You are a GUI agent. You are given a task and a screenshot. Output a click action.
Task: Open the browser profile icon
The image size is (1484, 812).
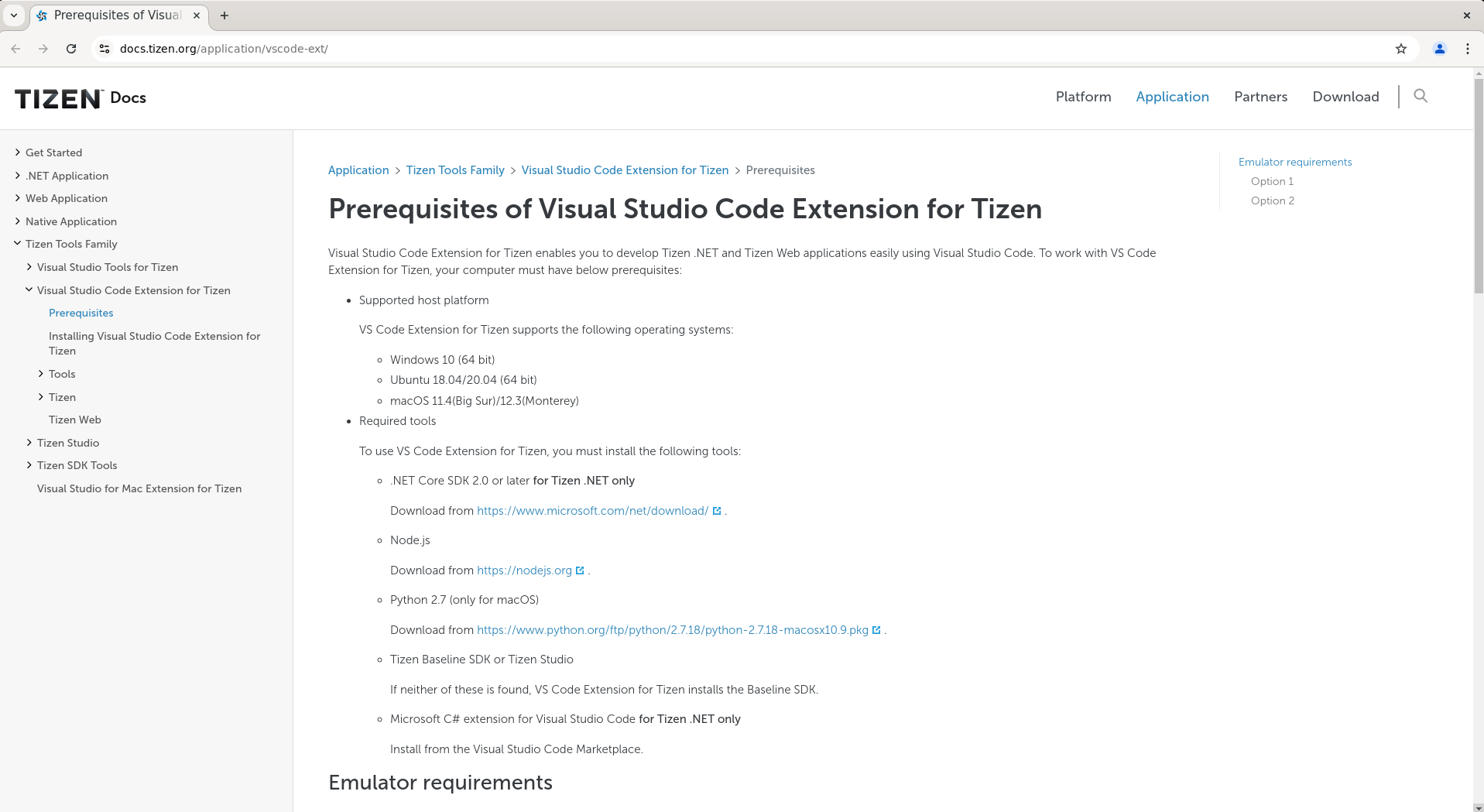tap(1438, 49)
